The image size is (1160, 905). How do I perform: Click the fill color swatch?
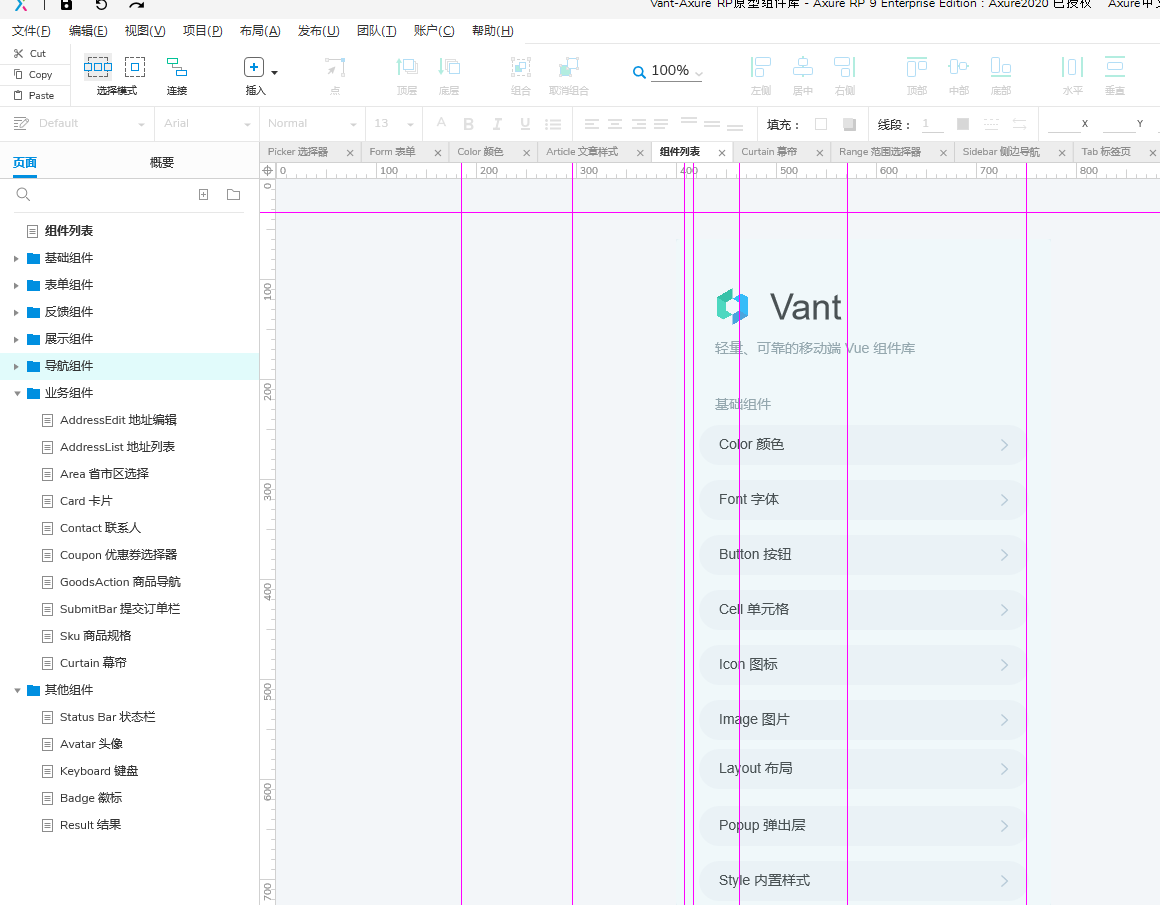coord(821,124)
